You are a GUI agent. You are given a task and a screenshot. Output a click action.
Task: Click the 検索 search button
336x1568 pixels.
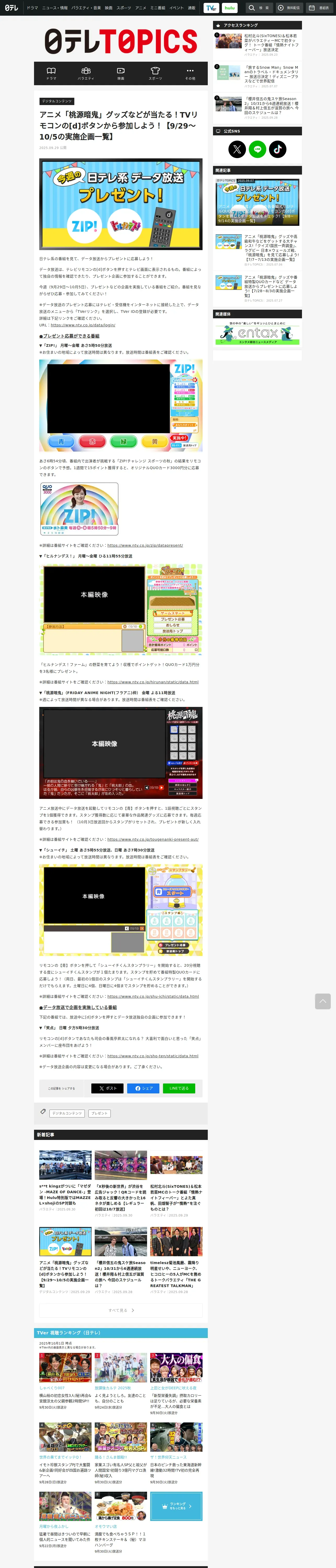coord(259,8)
